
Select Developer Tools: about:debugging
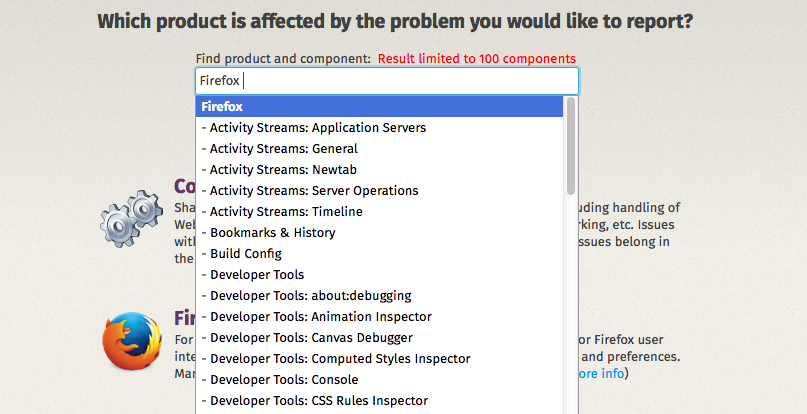pos(379,296)
